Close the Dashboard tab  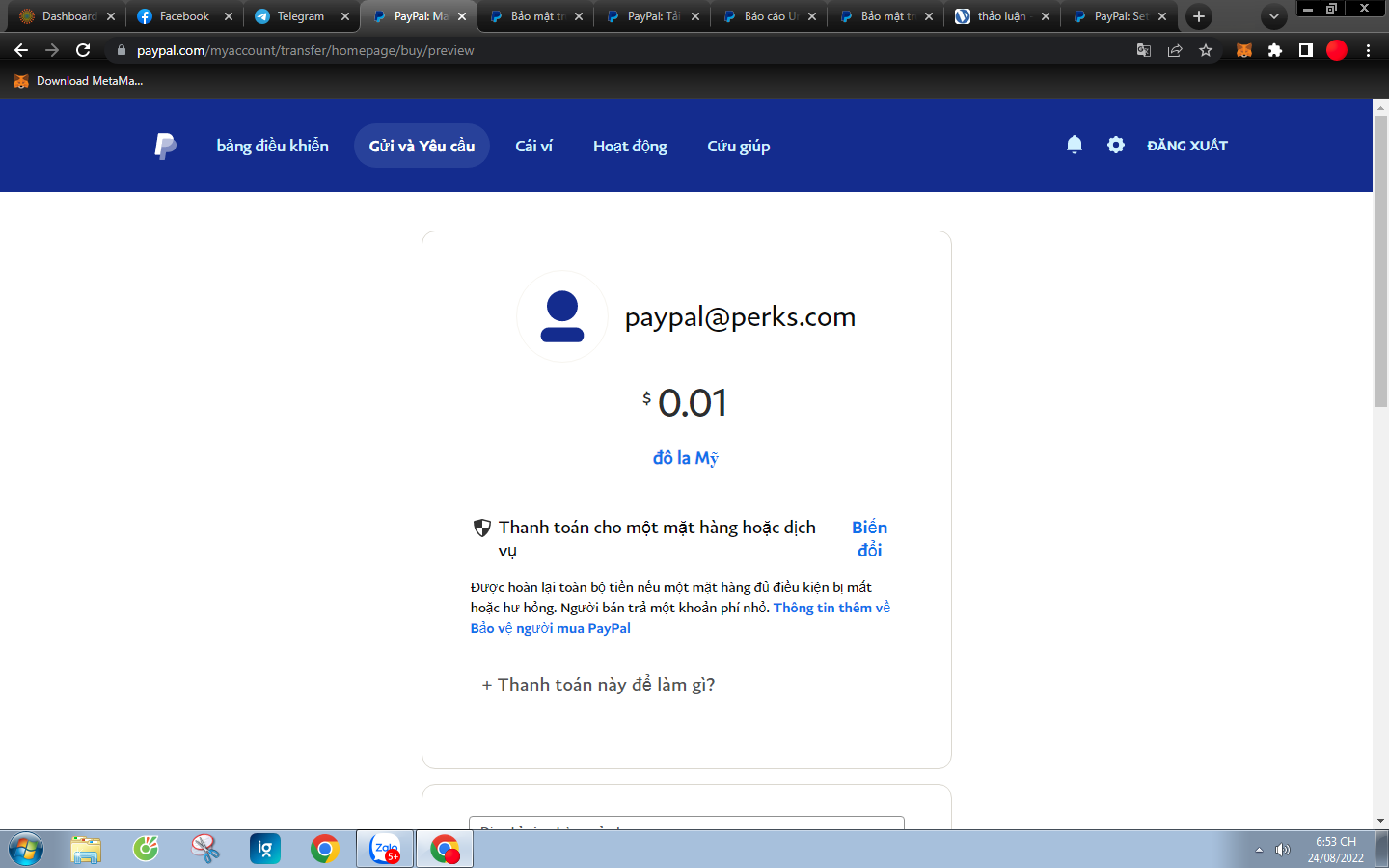point(111,16)
